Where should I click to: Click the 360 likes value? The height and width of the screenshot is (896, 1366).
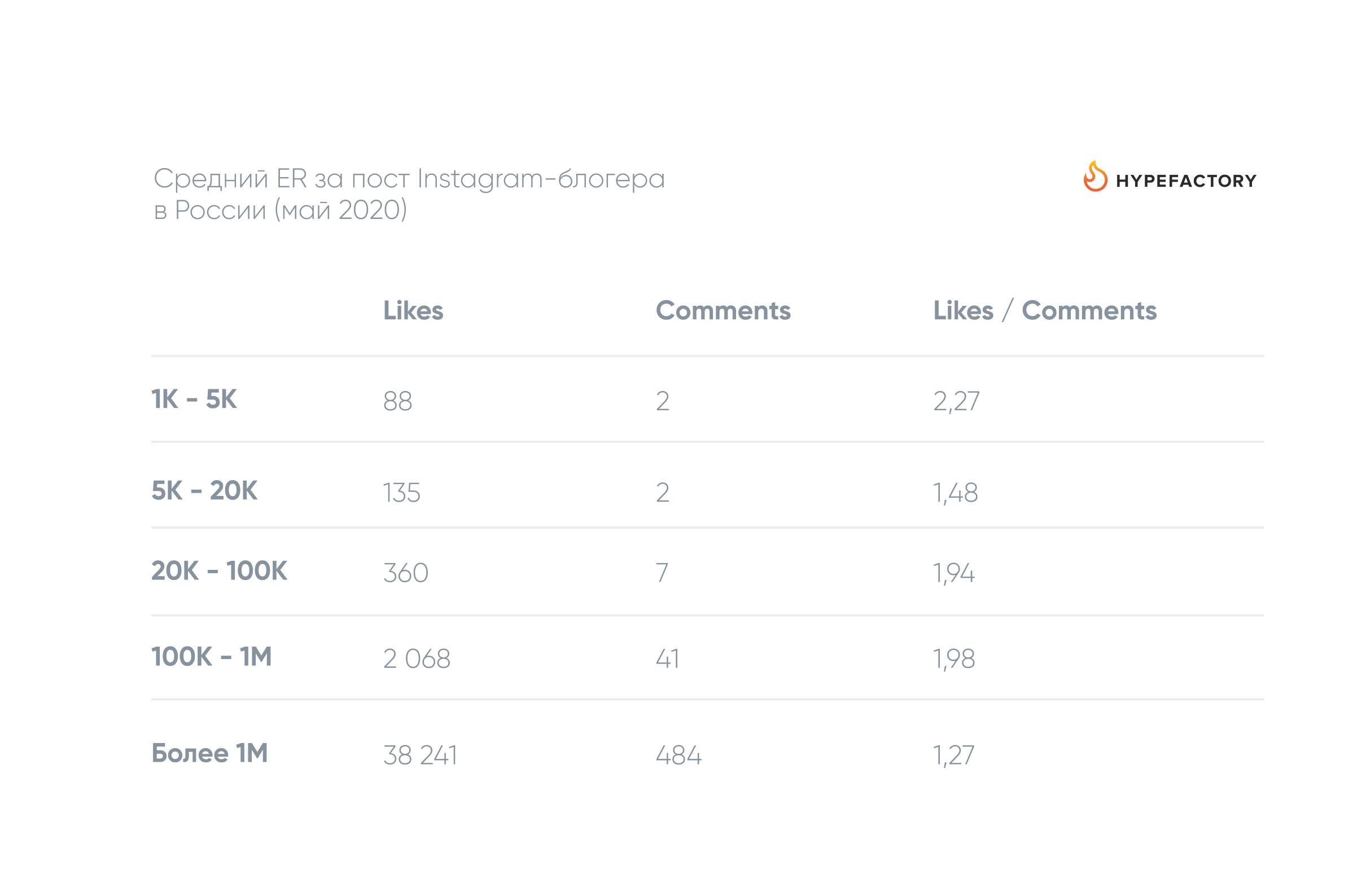click(406, 573)
